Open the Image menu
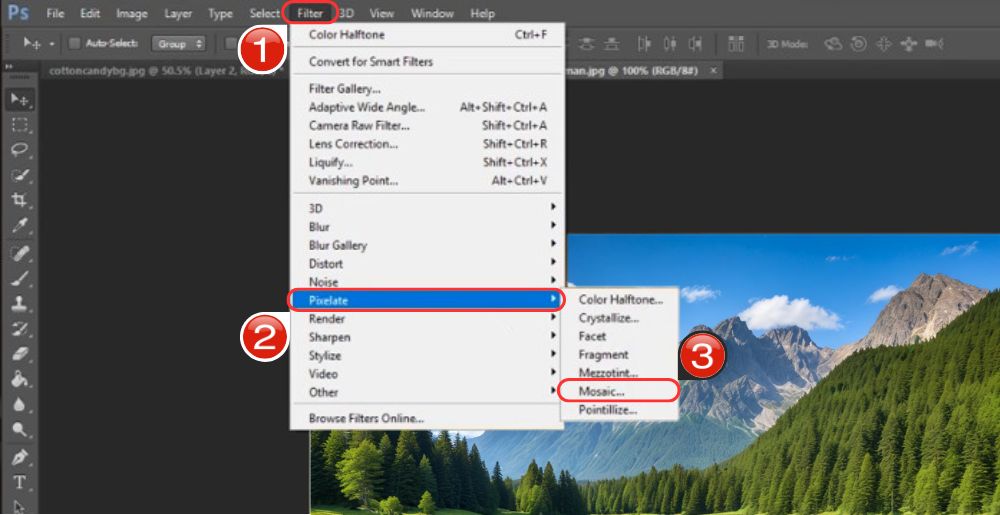The width and height of the screenshot is (1000, 515). tap(132, 14)
